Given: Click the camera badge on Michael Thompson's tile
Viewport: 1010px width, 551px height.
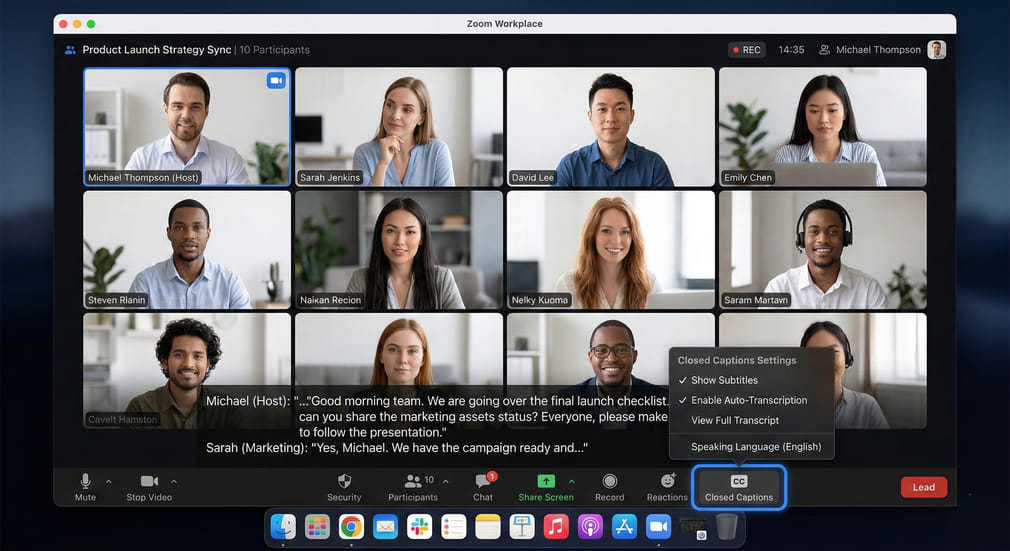Looking at the screenshot, I should (276, 81).
